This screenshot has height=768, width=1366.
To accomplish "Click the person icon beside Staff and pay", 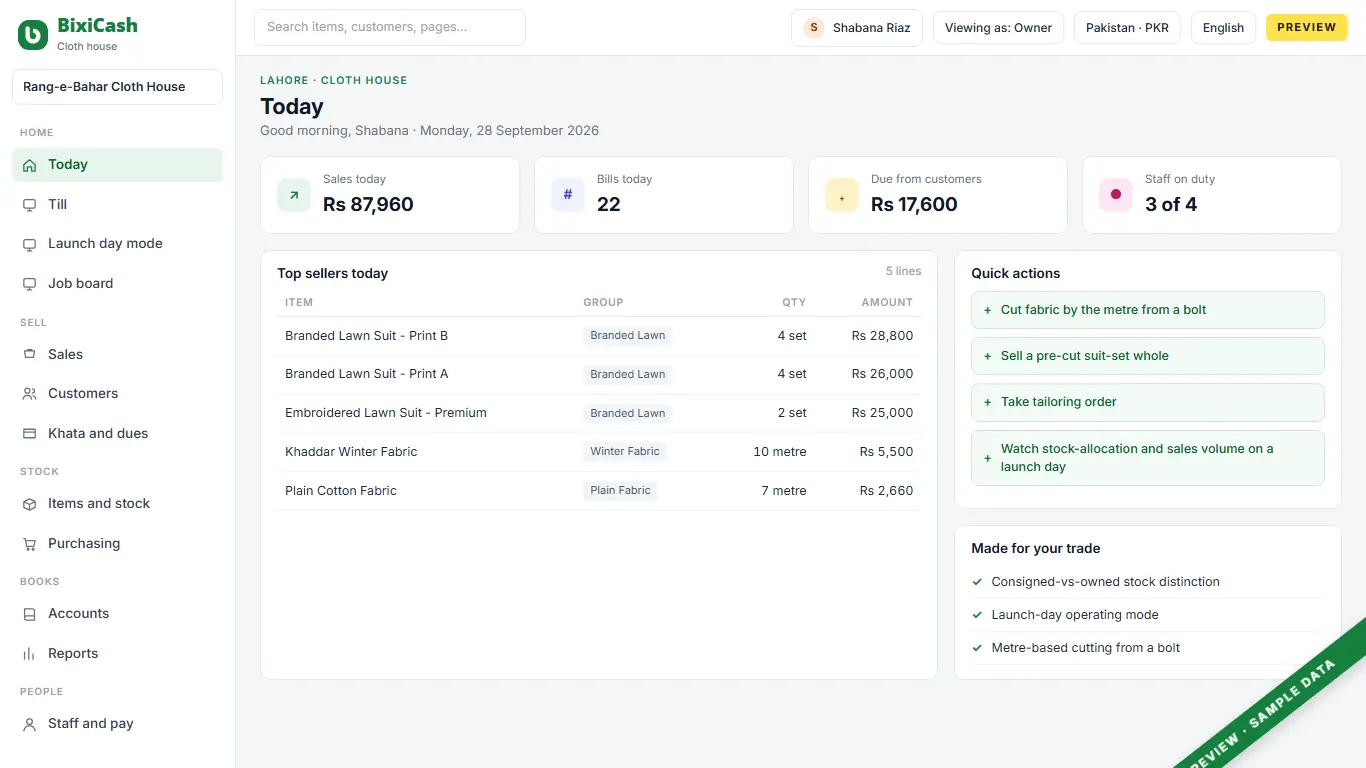I will click(29, 724).
